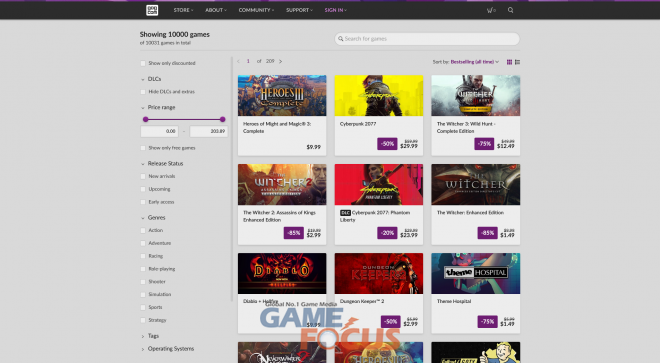Open the SUPPORT menu

pos(299,10)
